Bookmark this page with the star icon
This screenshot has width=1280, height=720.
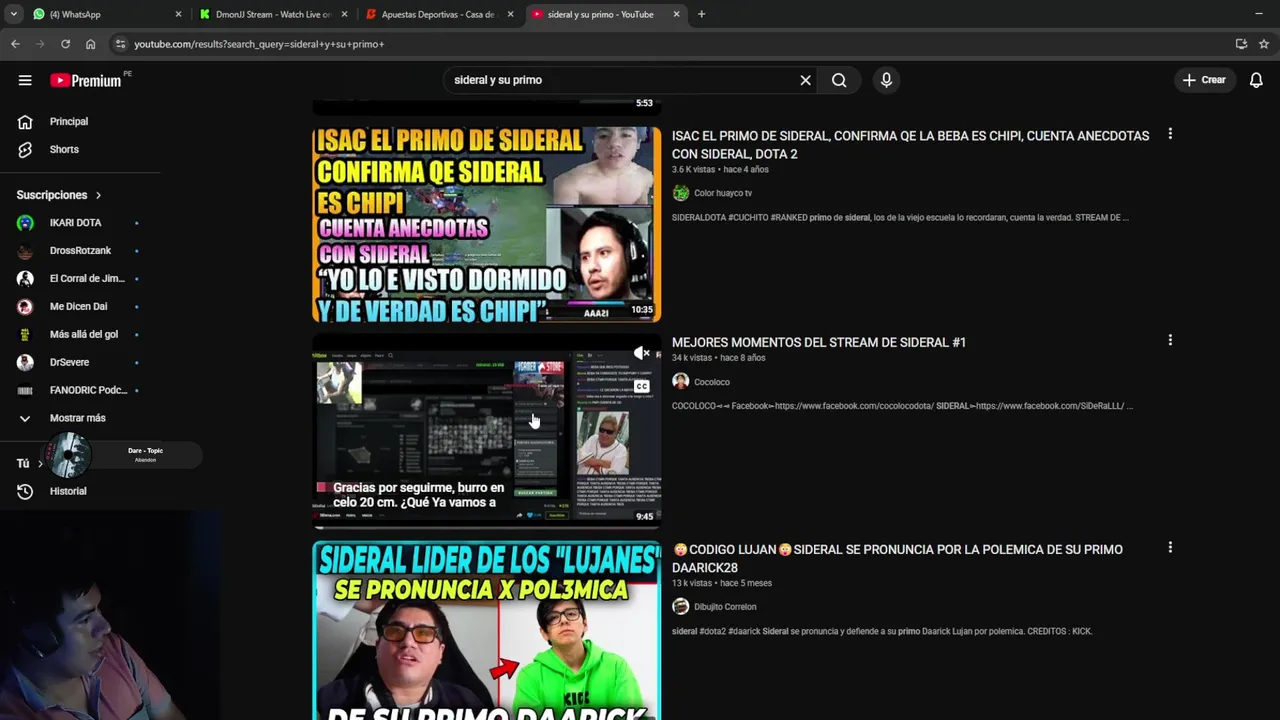click(x=1264, y=44)
